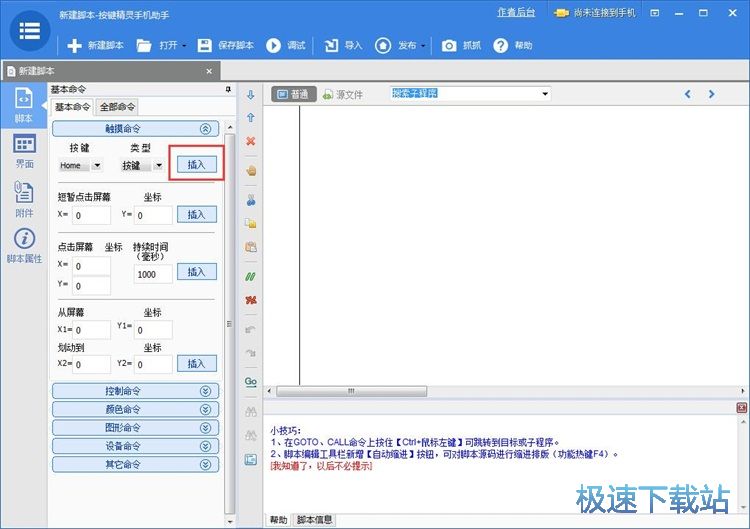Viewport: 750px width, 529px height.
Task: Click the 抓抓 camera icon
Action: [449, 45]
